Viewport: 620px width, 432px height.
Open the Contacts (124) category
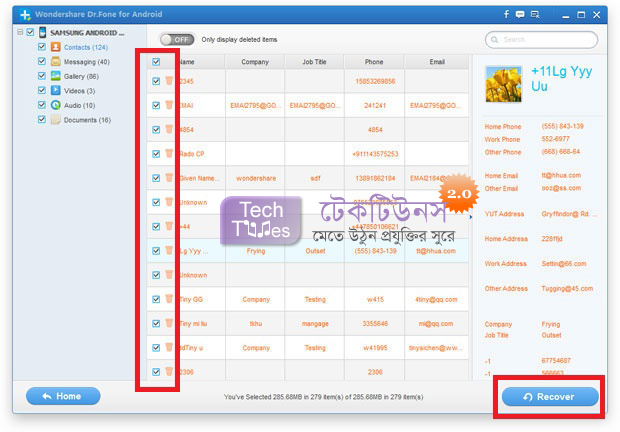click(86, 47)
